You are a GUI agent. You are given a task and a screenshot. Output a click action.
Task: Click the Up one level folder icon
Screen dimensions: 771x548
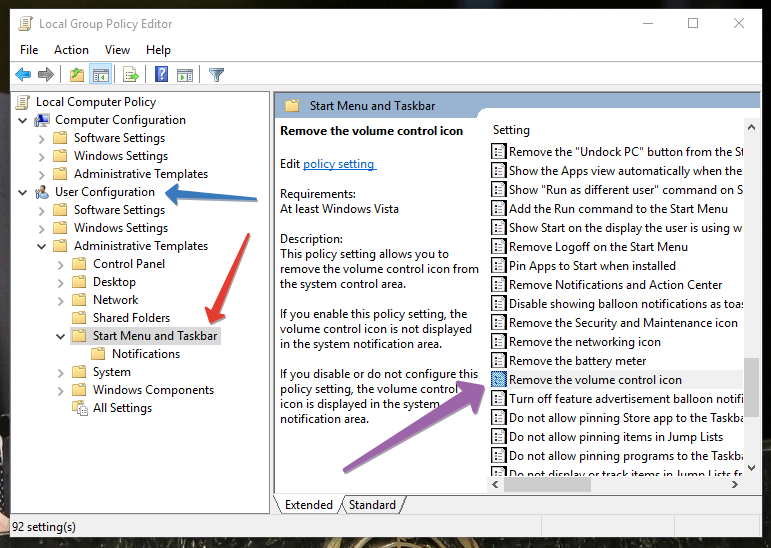tap(77, 75)
